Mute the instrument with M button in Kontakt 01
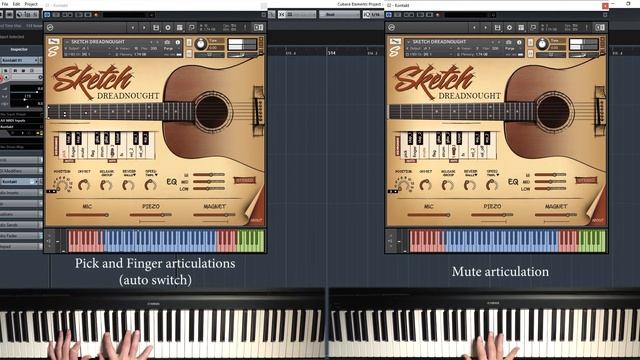The height and width of the screenshot is (360, 640). (189, 53)
